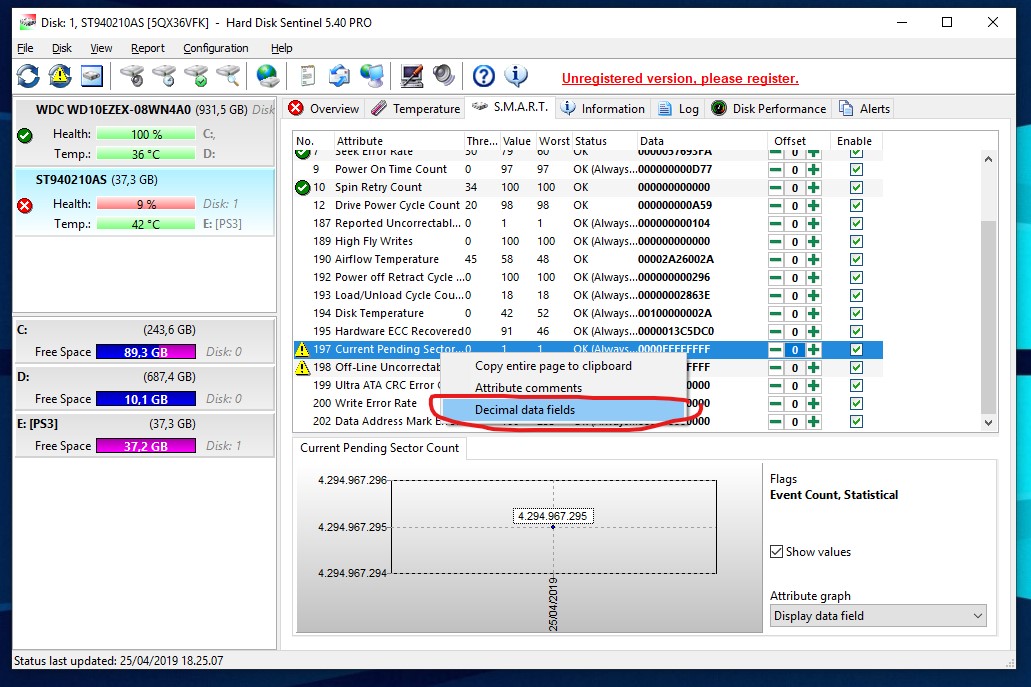Click the disk test icon with gauge
Viewport: 1031px width, 687px height.
pos(132,76)
